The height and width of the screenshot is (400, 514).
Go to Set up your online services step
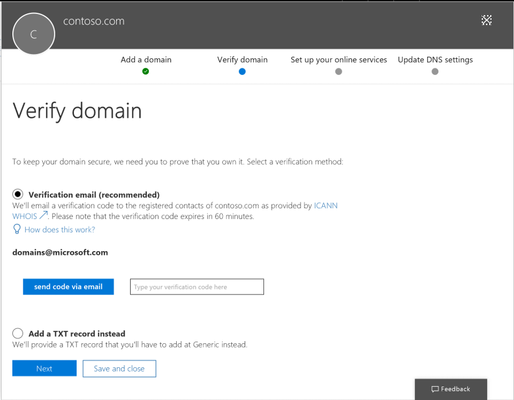(x=339, y=60)
